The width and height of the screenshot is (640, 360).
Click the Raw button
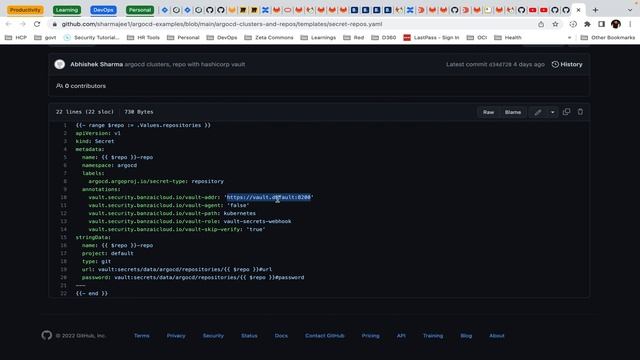[x=488, y=112]
